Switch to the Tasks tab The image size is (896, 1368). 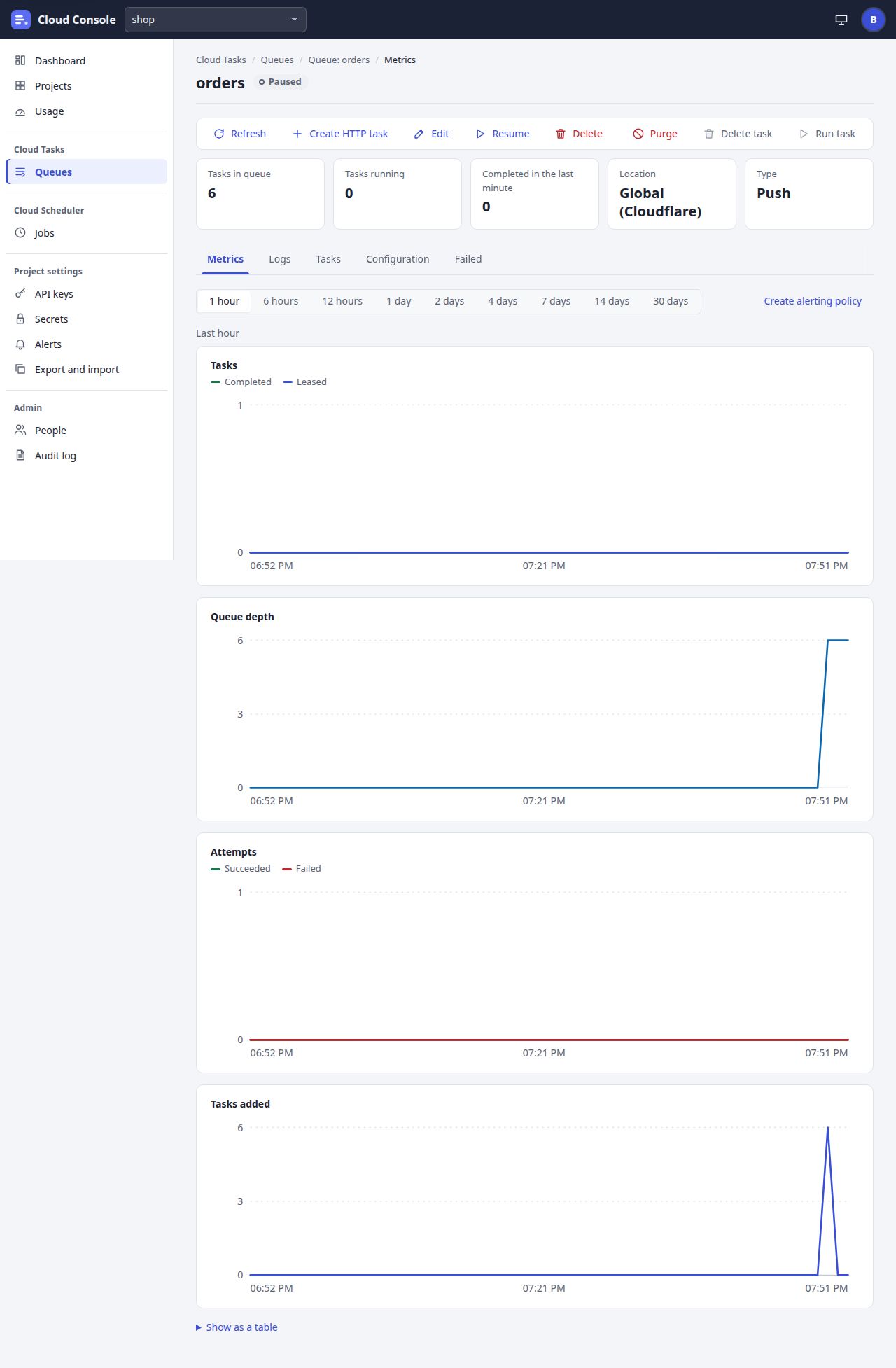point(328,259)
